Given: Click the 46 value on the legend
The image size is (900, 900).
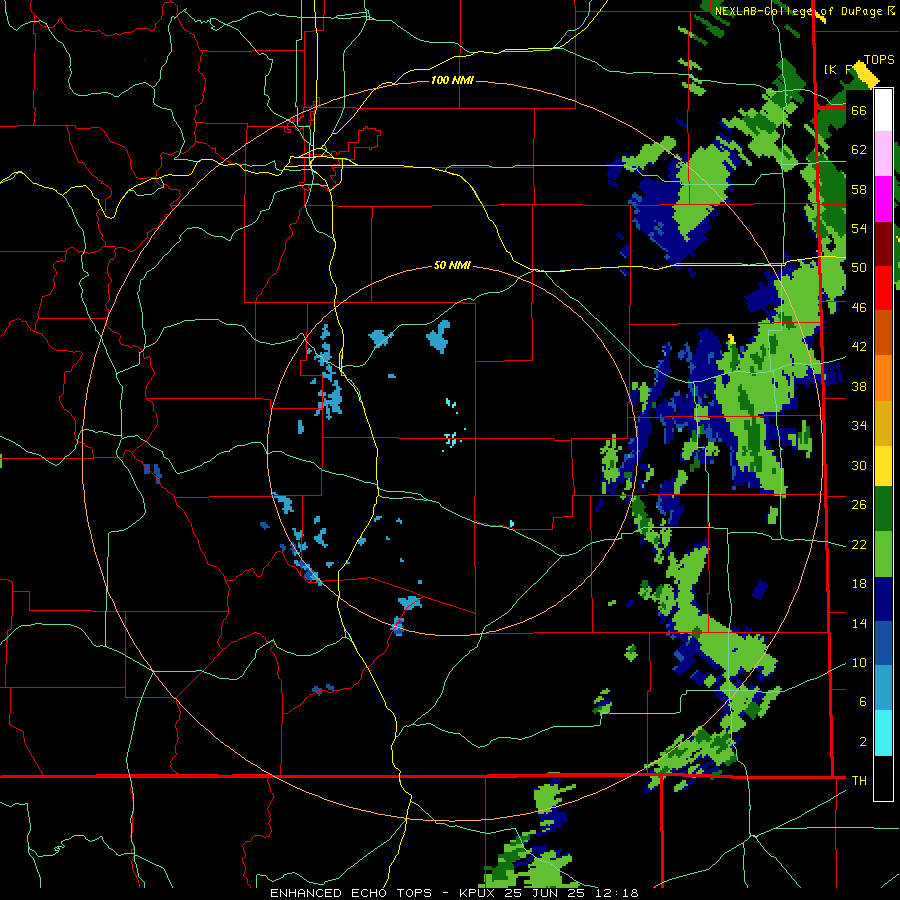Looking at the screenshot, I should point(859,308).
